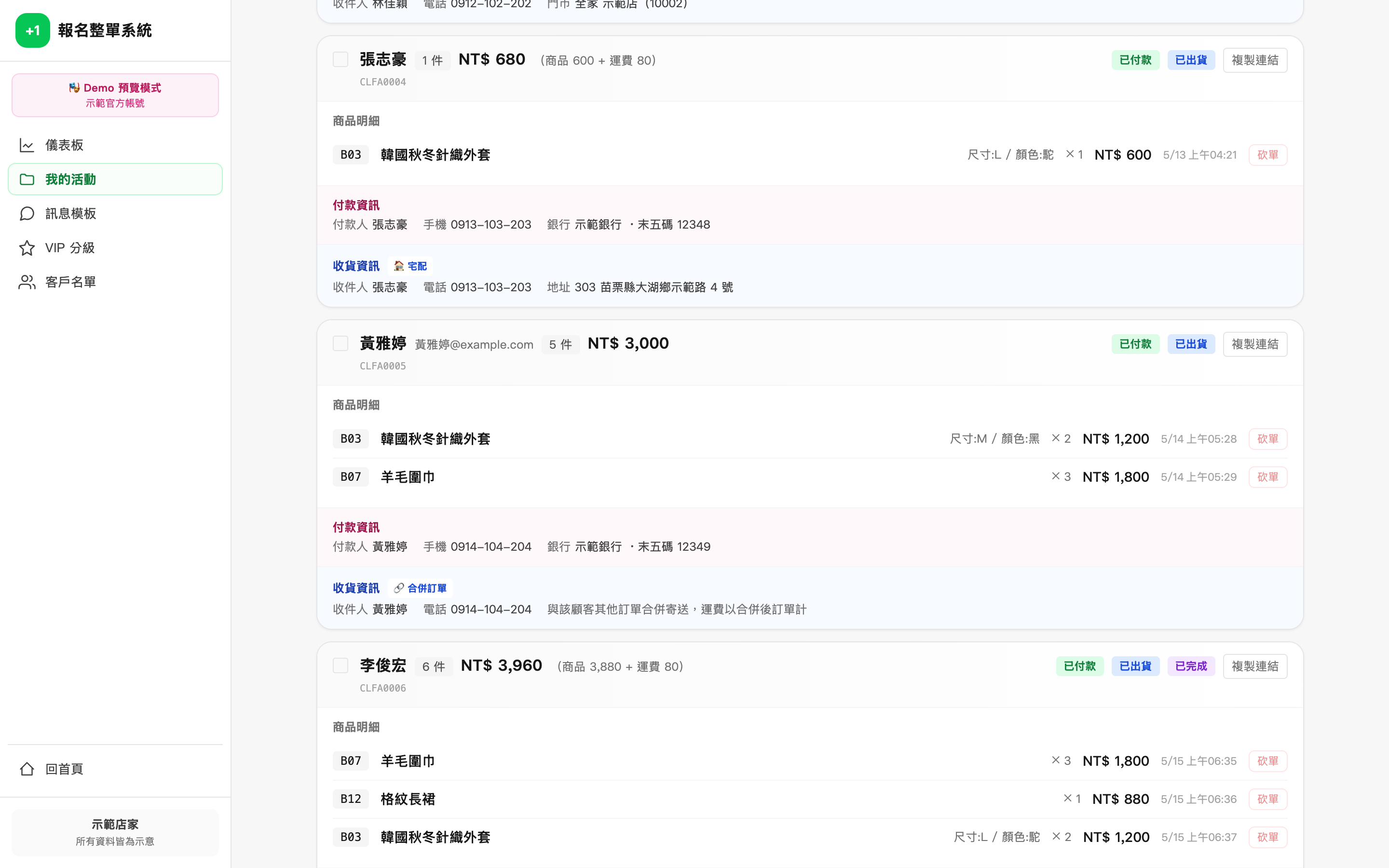The image size is (1389, 868).
Task: Click order number CLFA0004
Action: point(383,82)
